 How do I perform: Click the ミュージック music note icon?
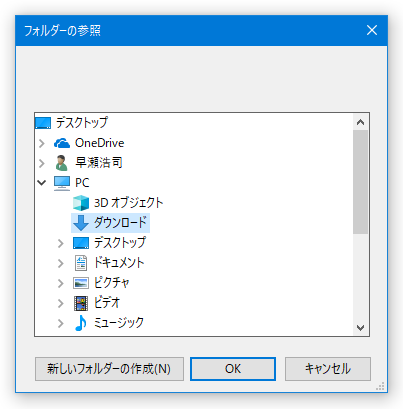tap(81, 323)
